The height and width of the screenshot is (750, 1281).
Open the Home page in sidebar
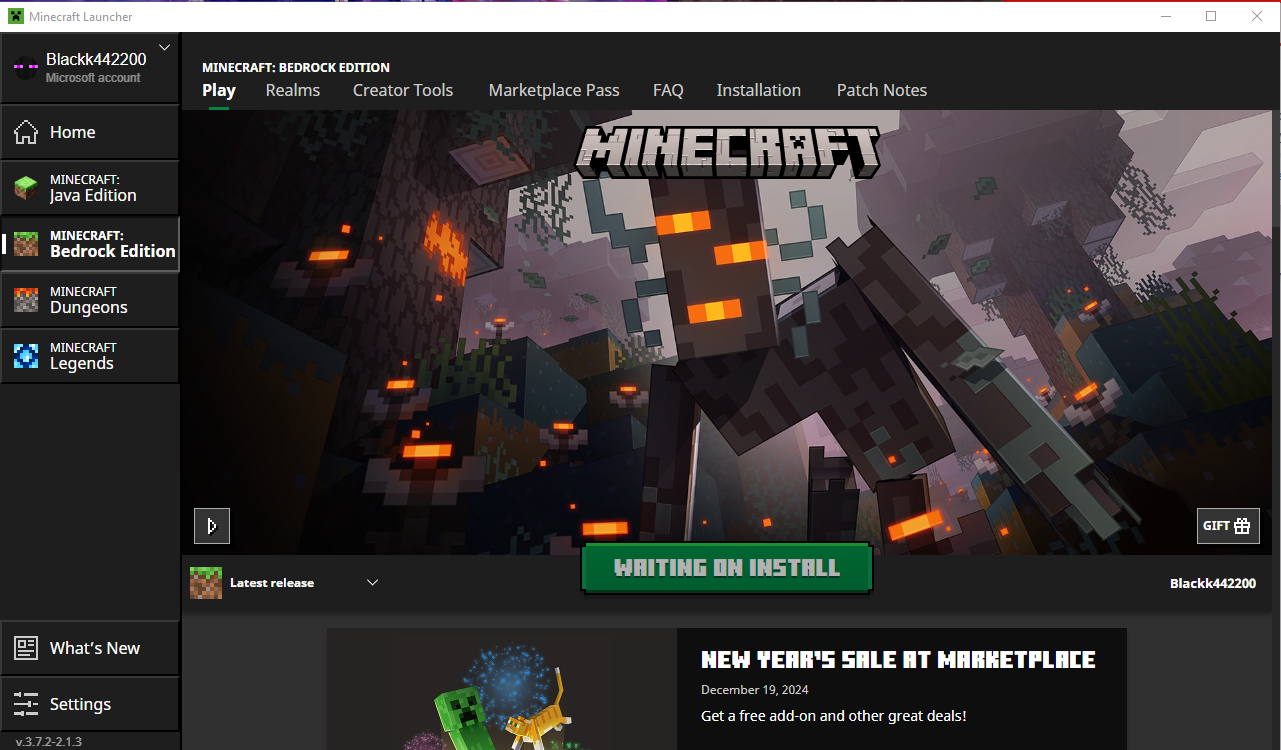tap(90, 132)
